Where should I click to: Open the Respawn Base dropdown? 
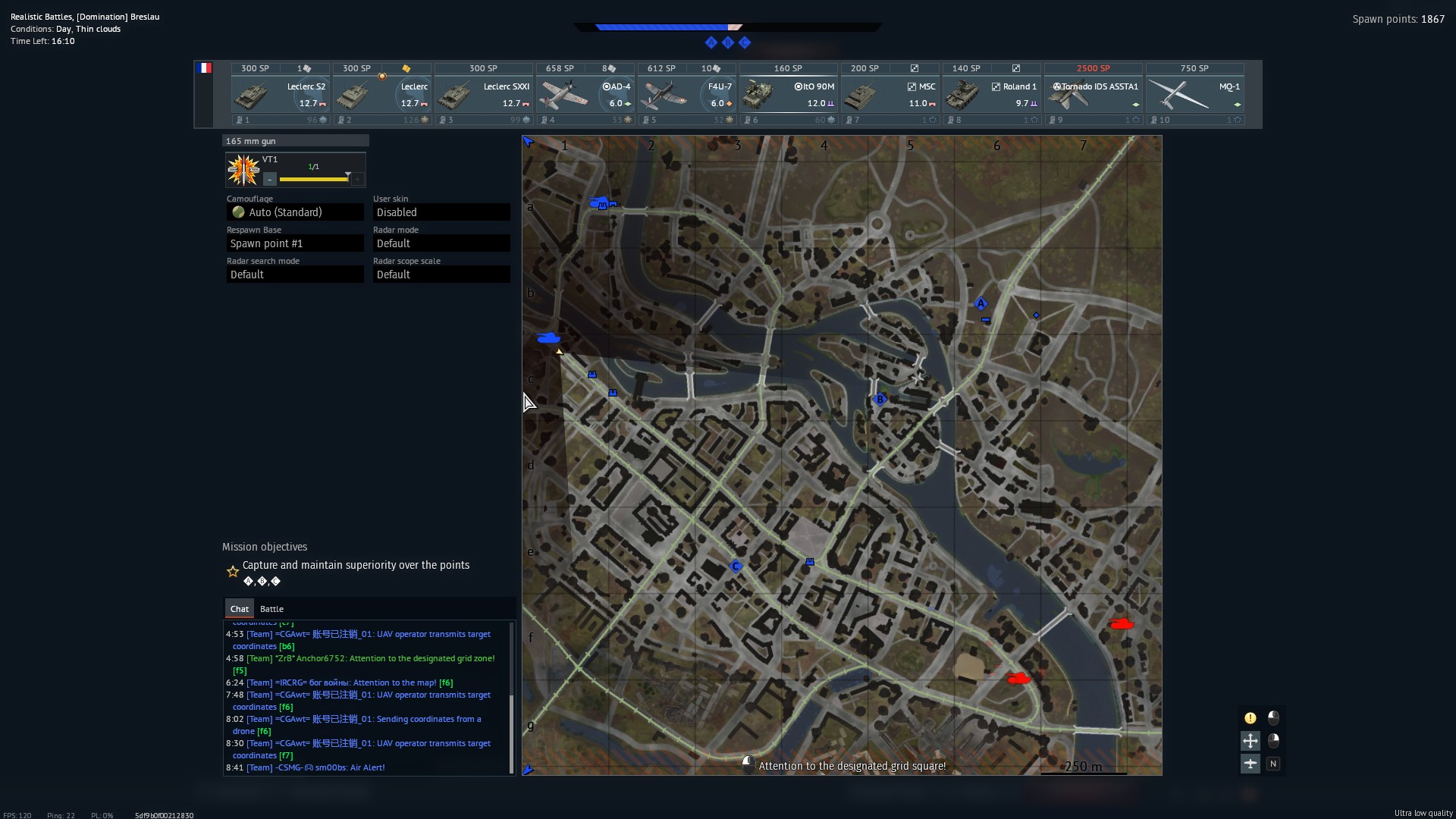click(295, 243)
